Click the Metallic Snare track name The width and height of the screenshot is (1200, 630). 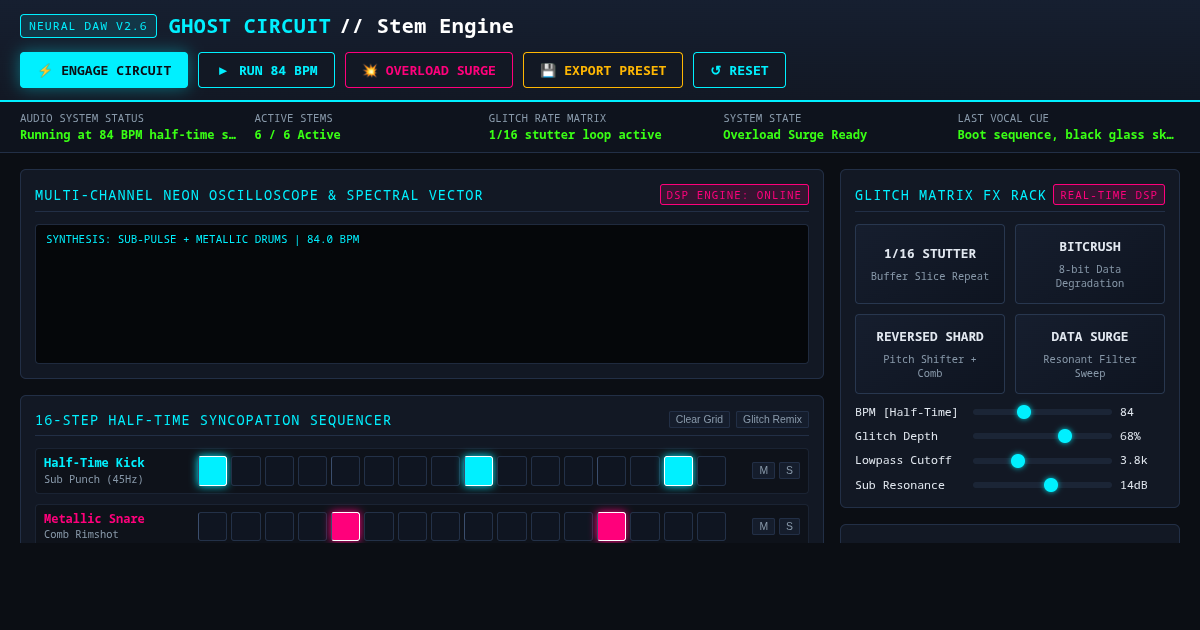[94, 519]
